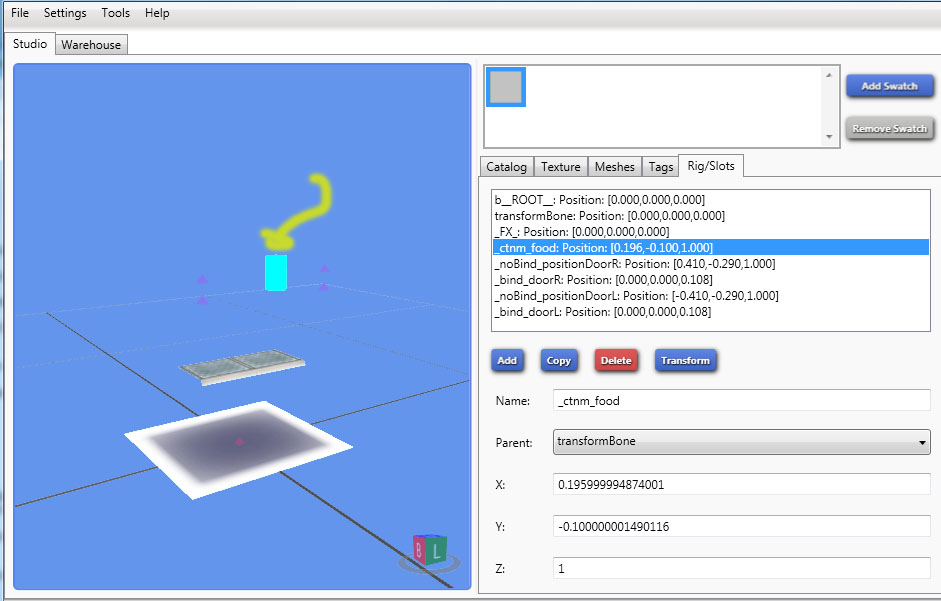Open the Tools menu
Image resolution: width=941 pixels, height=601 pixels.
(115, 13)
